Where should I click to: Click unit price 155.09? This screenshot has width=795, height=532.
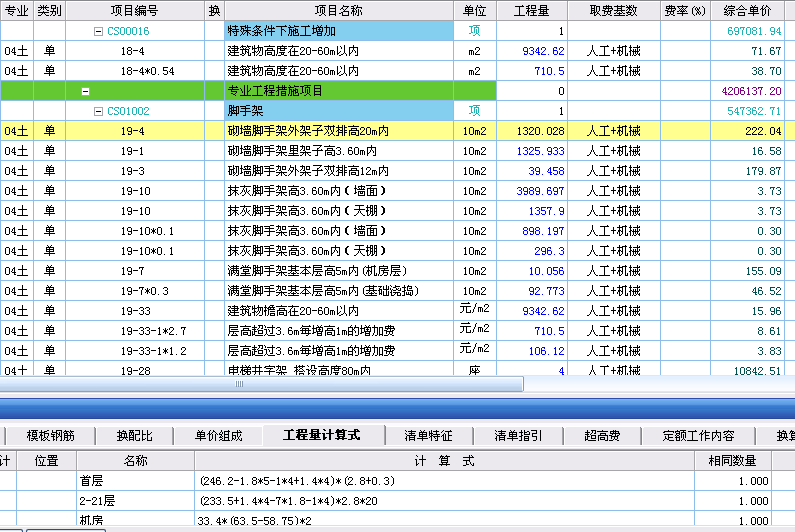763,271
